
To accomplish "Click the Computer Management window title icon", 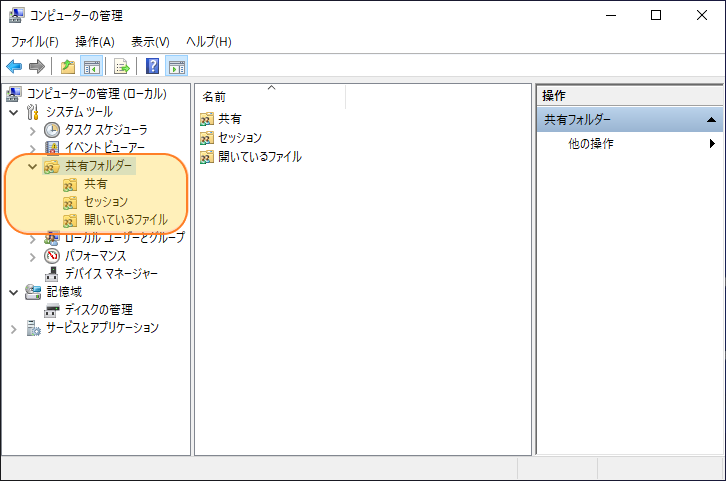I will click(x=16, y=15).
